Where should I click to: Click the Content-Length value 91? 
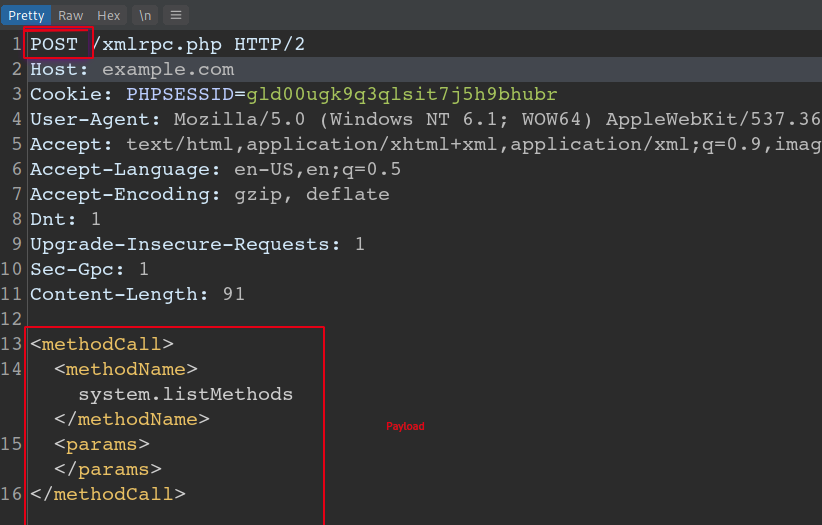[x=234, y=294]
